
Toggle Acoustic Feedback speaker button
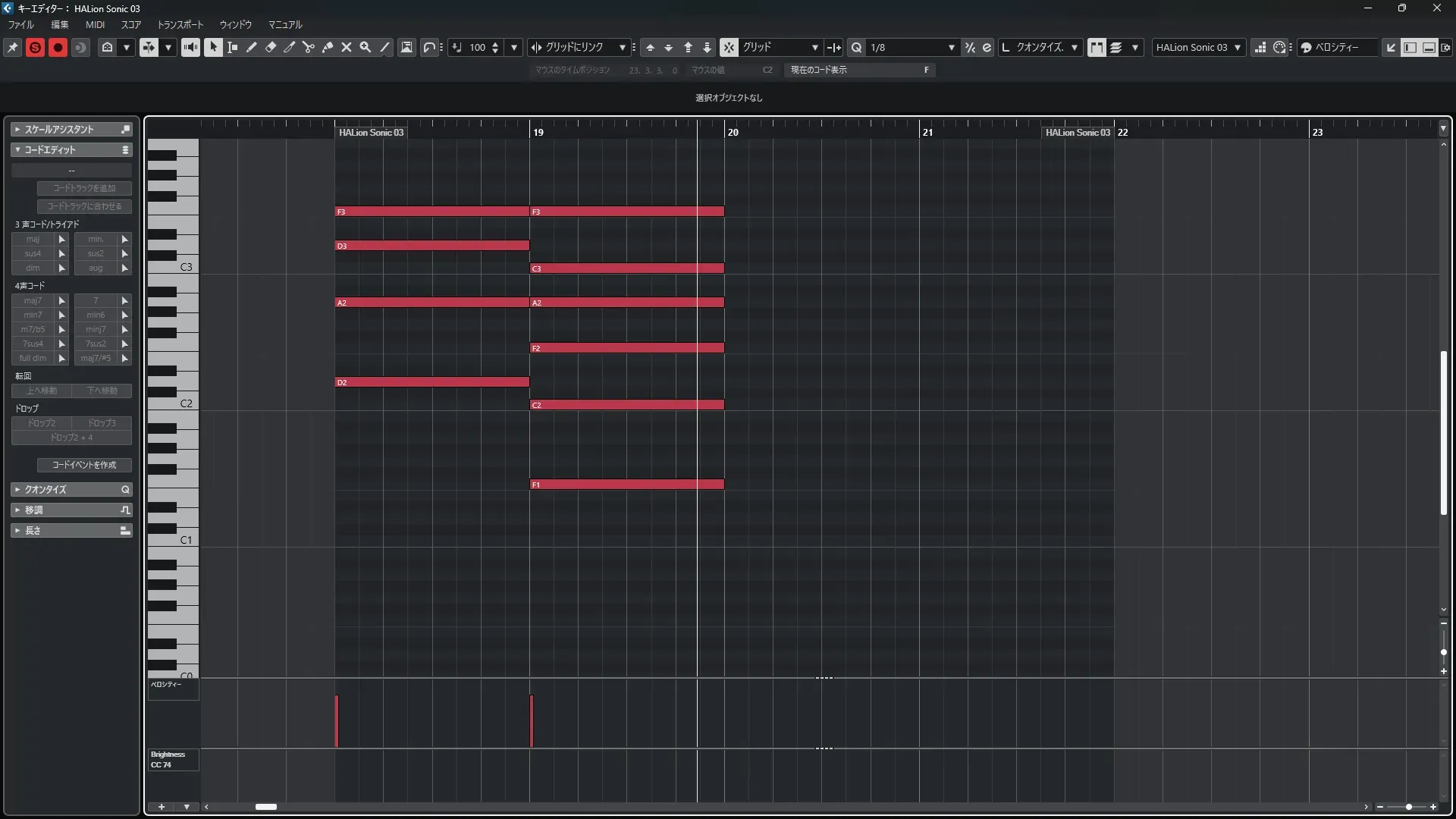190,47
